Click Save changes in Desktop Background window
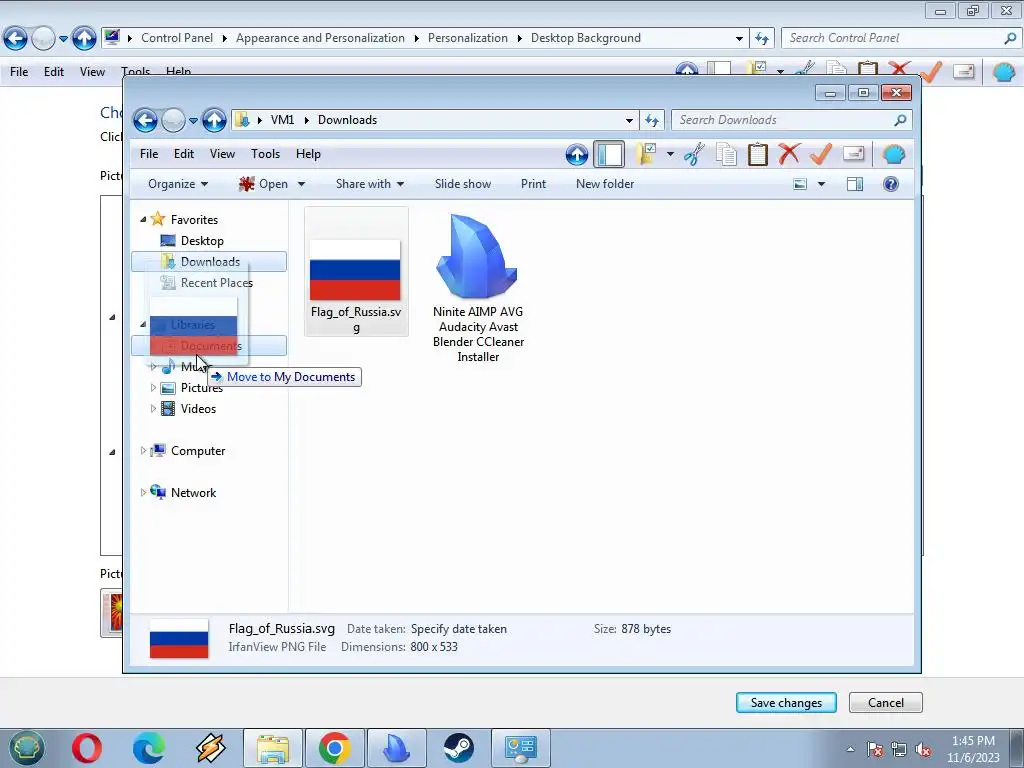 [x=786, y=703]
